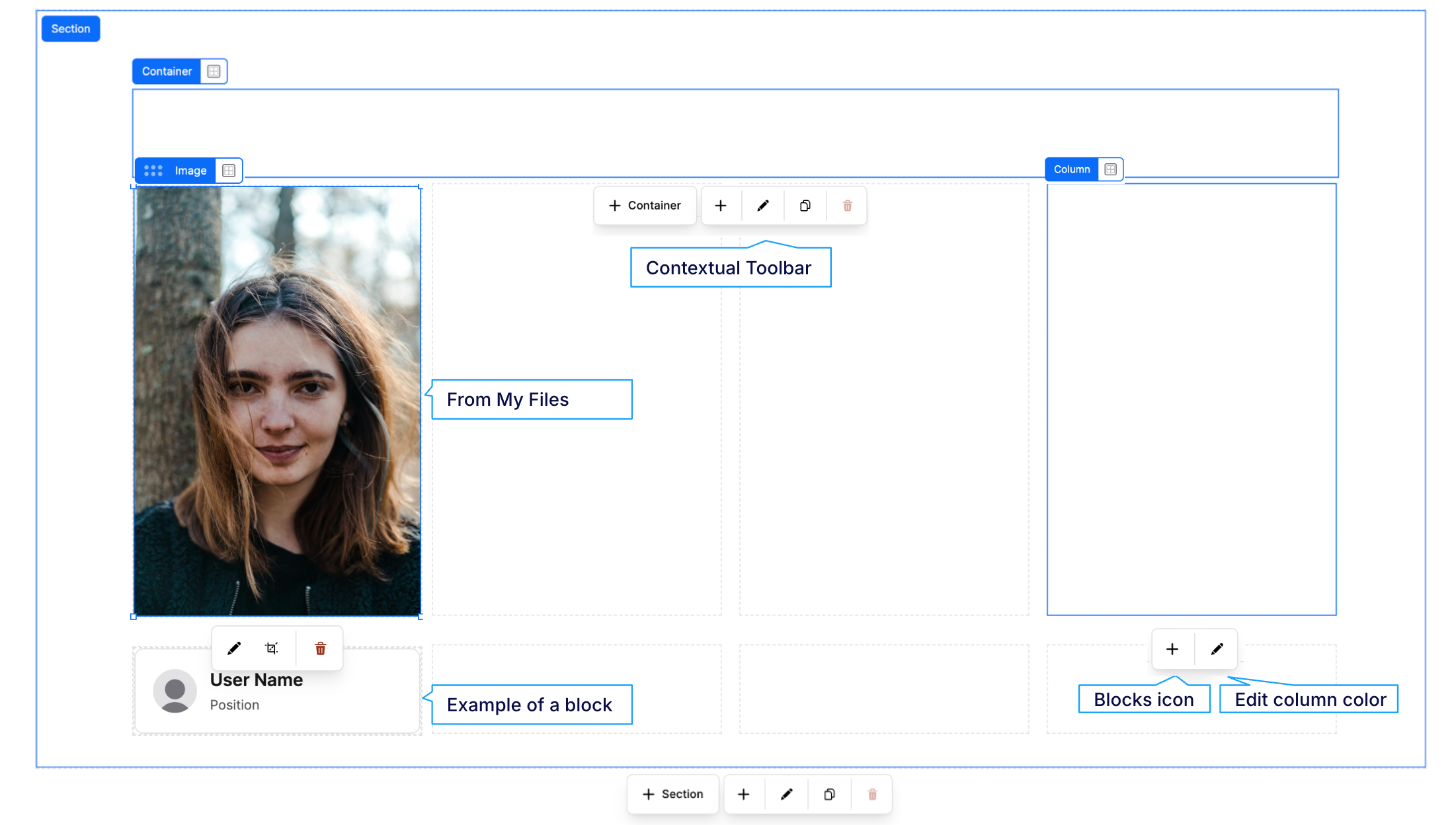Click the pencil edit icon in container toolbar
Viewport: 1456px width, 825px height.
coord(763,206)
